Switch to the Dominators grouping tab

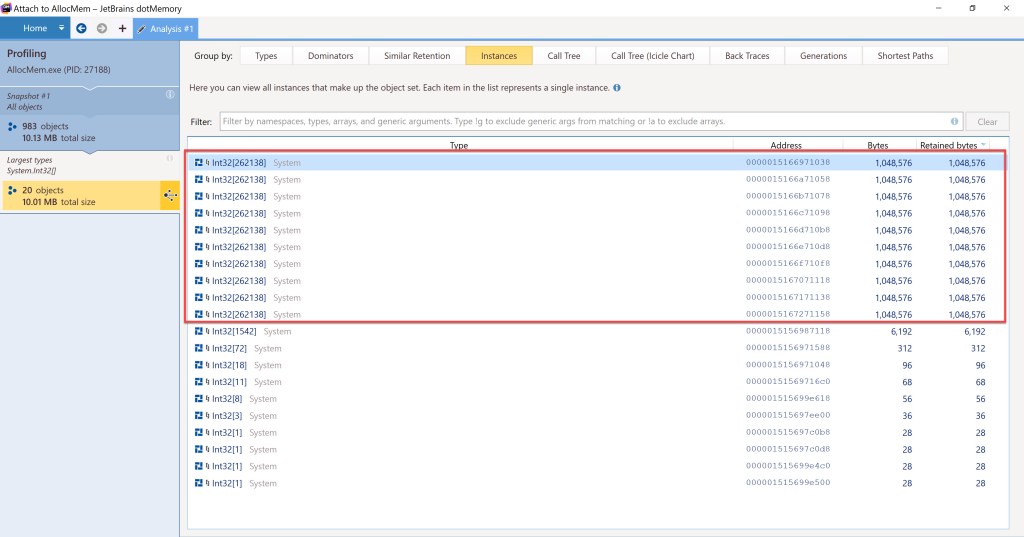tap(330, 56)
